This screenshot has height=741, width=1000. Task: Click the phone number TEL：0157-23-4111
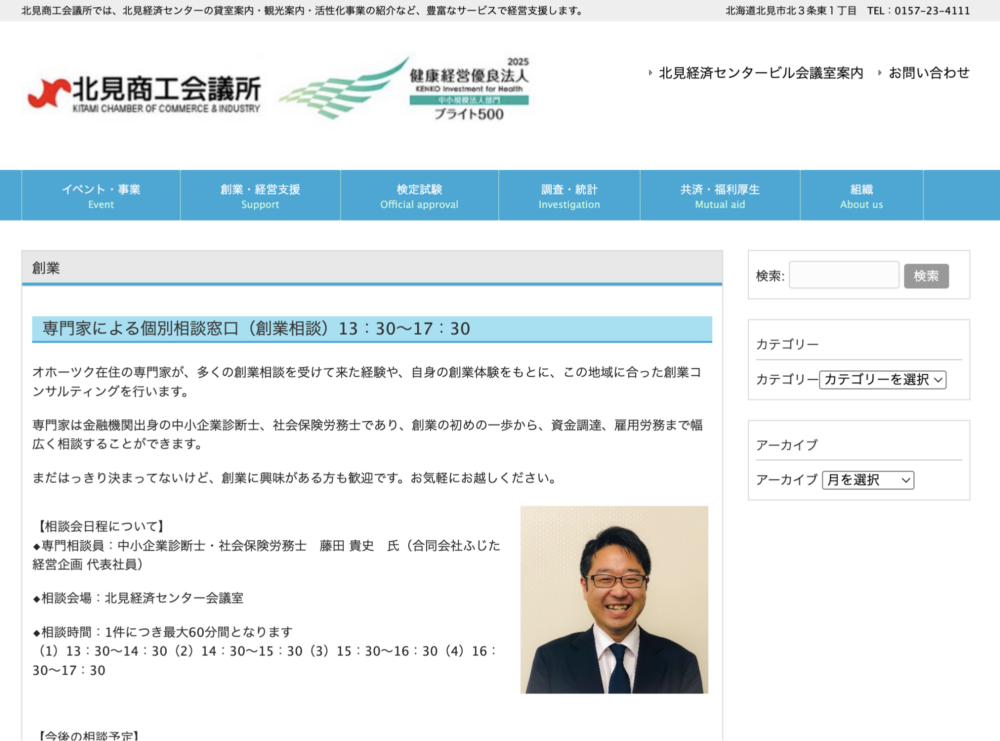tap(918, 10)
